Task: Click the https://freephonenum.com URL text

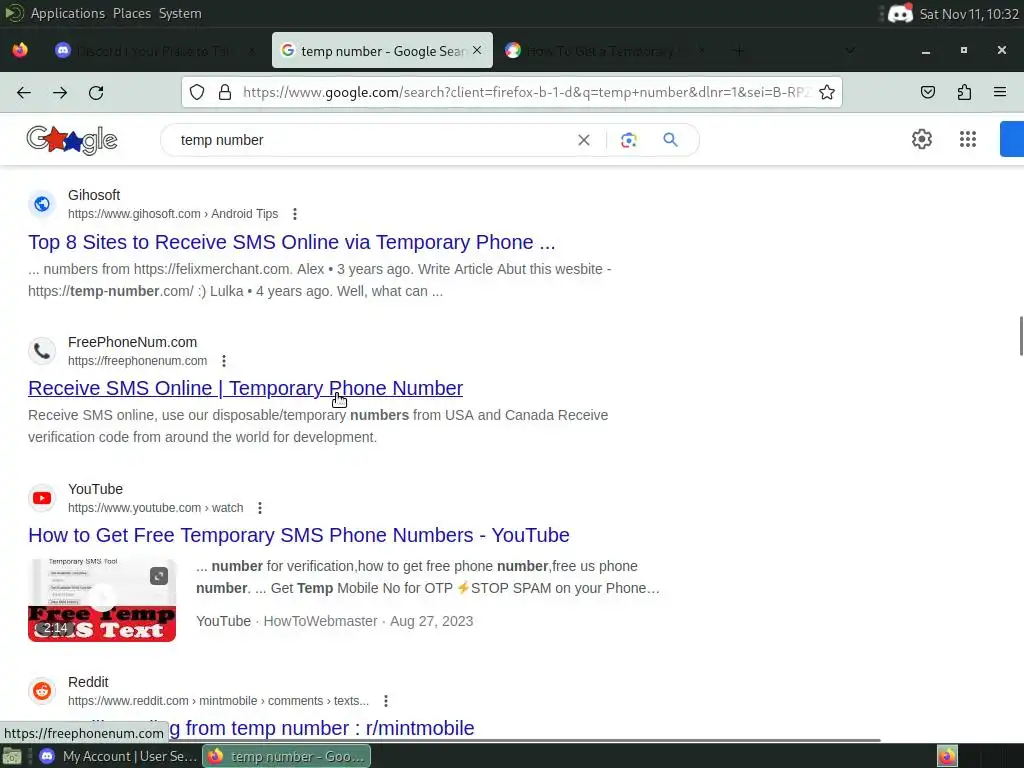Action: 137,361
